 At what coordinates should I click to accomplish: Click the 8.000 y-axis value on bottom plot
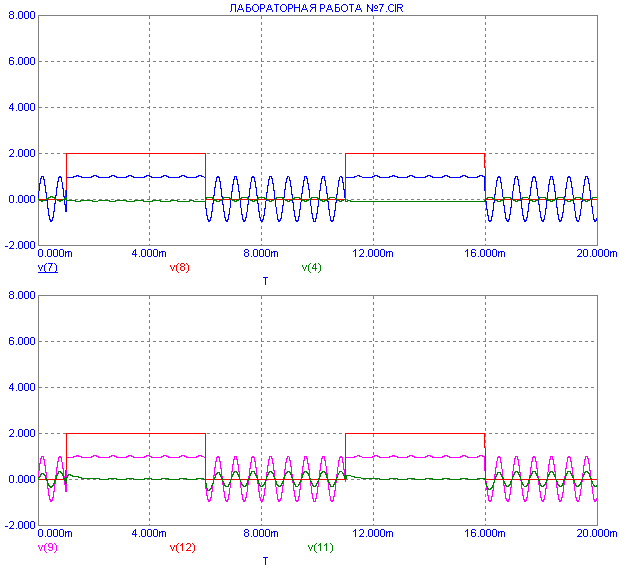tap(22, 295)
